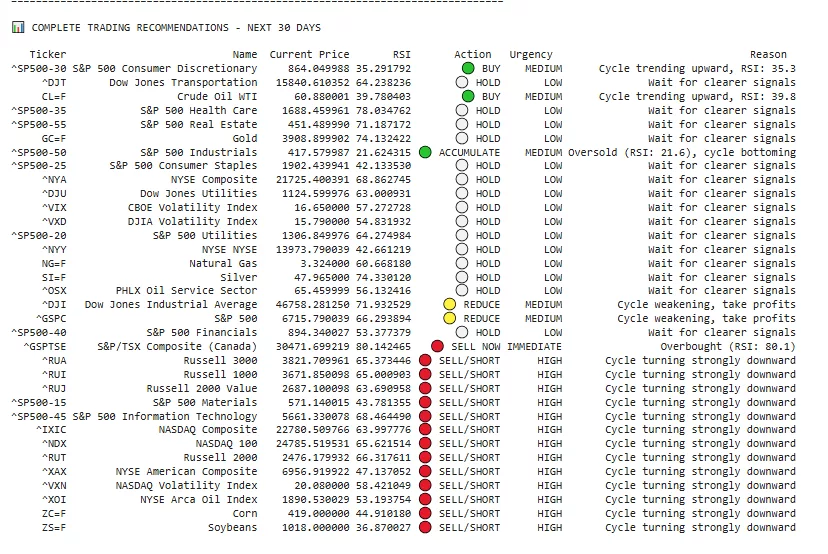Click the Reason column header
The image size is (828, 554).
[x=768, y=55]
